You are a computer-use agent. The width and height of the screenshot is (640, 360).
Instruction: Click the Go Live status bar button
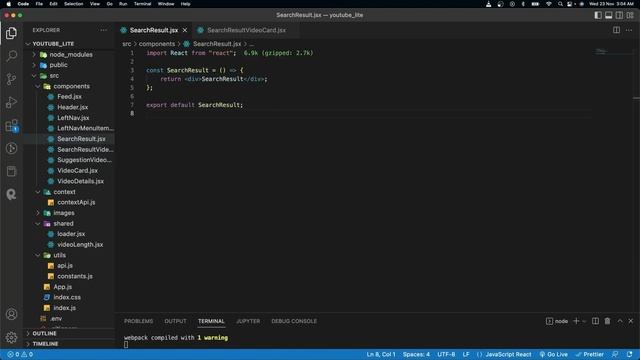click(x=553, y=354)
